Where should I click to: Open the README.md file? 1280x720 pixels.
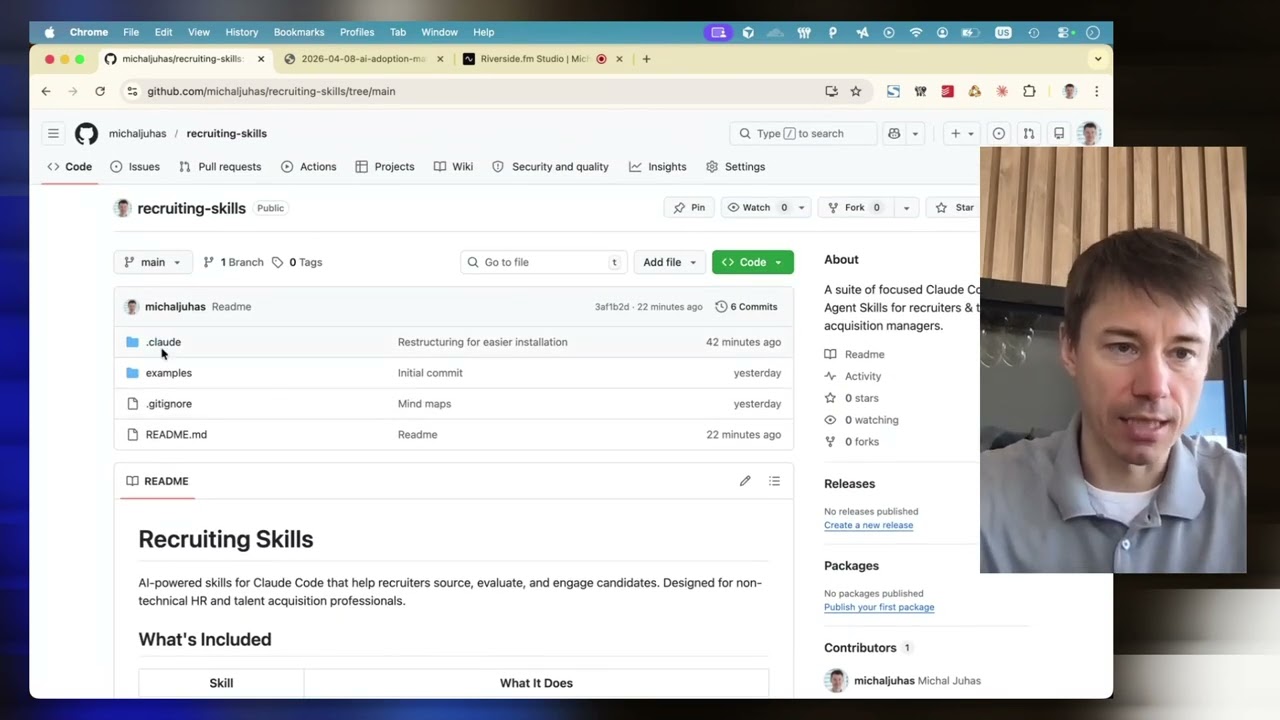(x=176, y=435)
